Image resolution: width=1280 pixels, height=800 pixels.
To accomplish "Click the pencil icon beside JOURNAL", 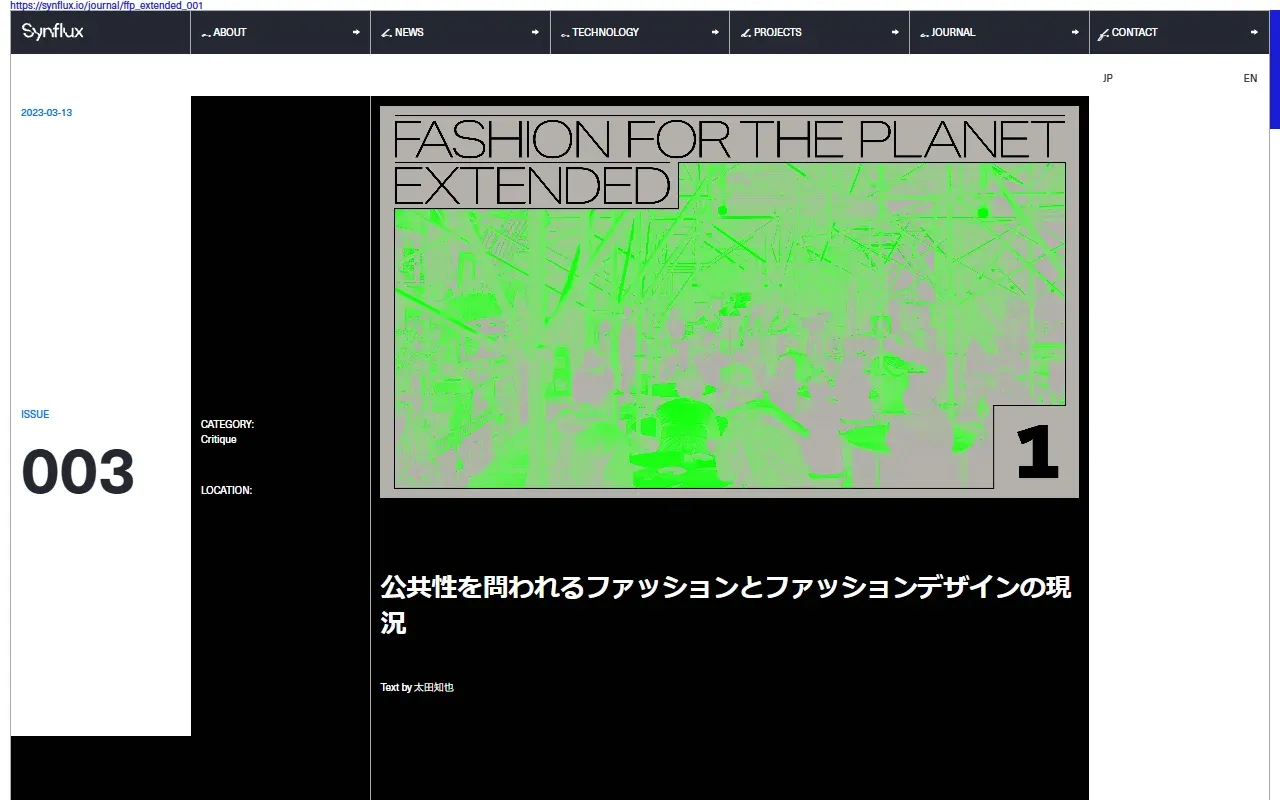I will 923,32.
